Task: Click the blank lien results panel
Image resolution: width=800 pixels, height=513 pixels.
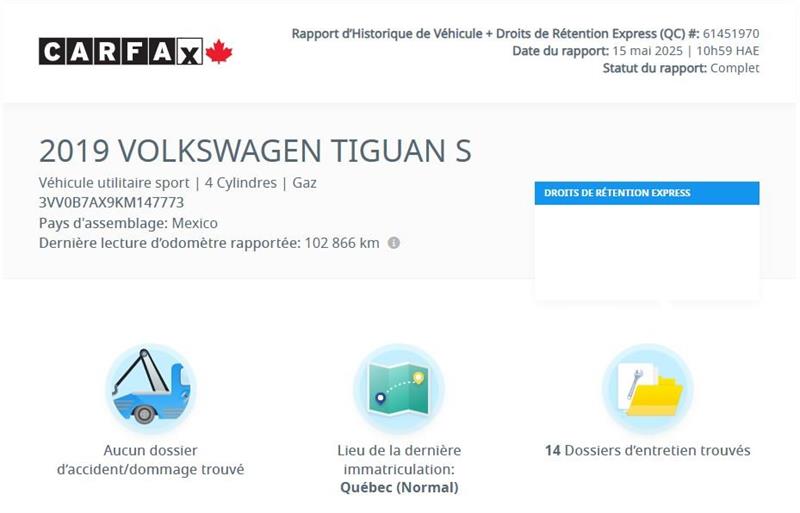Action: click(x=647, y=252)
